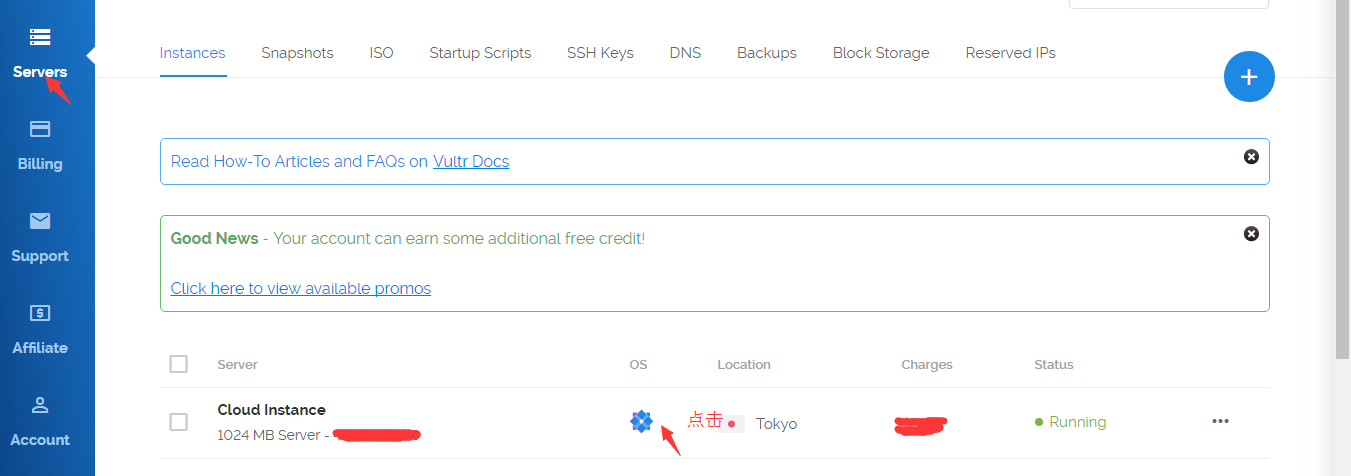Screen dimensions: 1351x476
Task: Check the Cloud Instance row checkbox
Action: pyautogui.click(x=179, y=422)
